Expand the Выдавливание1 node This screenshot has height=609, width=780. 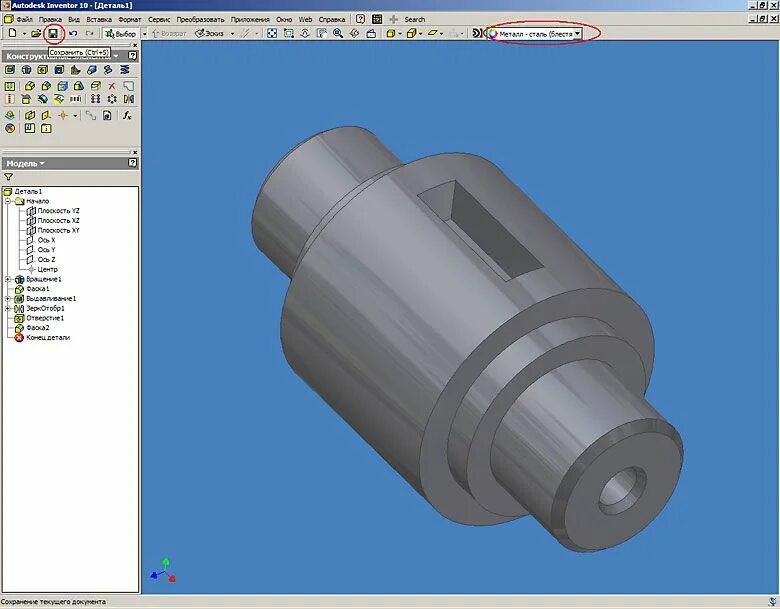[x=8, y=299]
